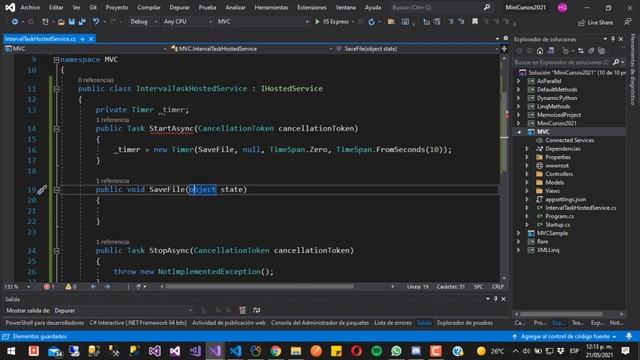Viewport: 640px width, 360px height.
Task: Switch to PowerShell para desarrolladores tab
Action: tap(44, 323)
